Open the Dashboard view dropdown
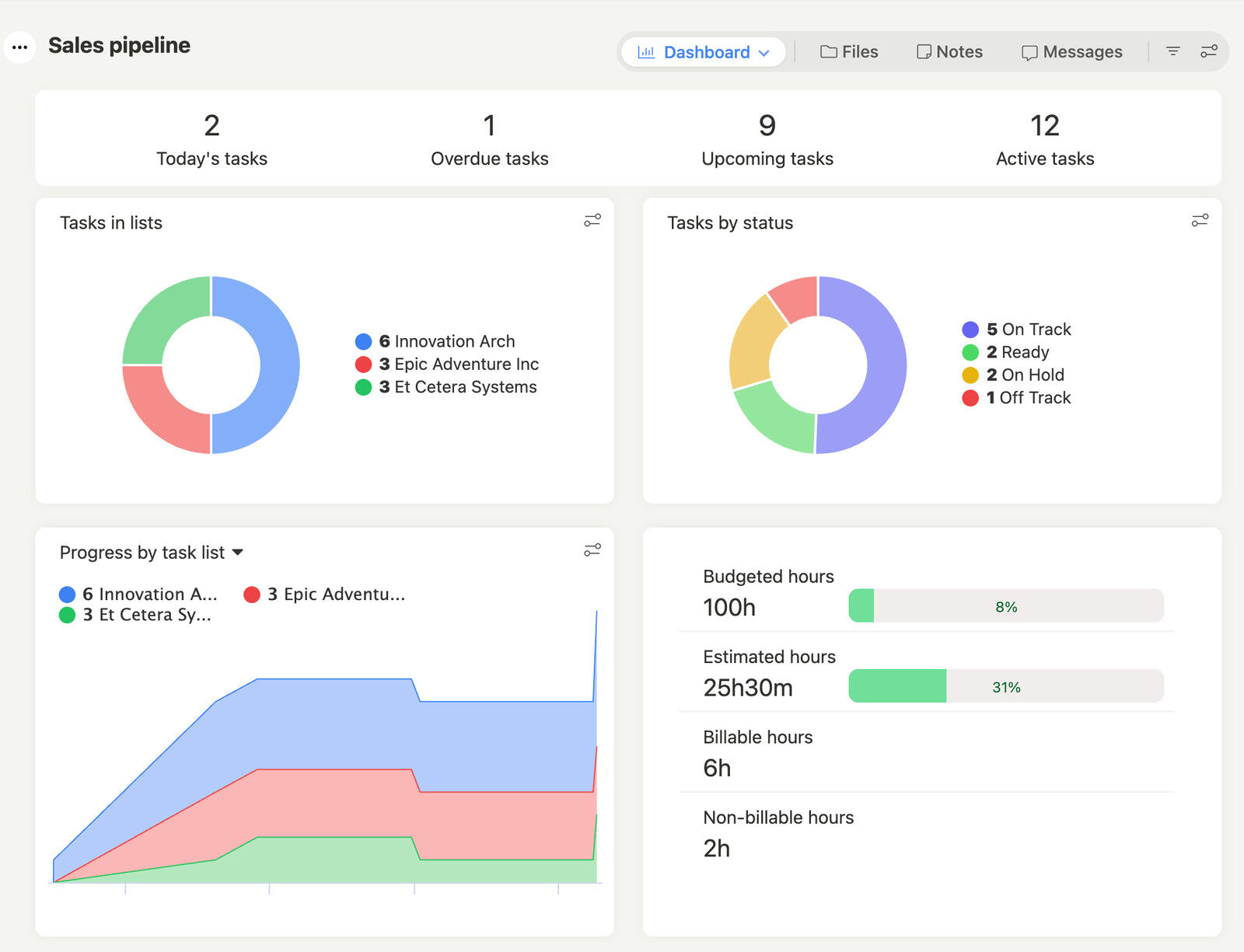The image size is (1244, 952). [703, 52]
